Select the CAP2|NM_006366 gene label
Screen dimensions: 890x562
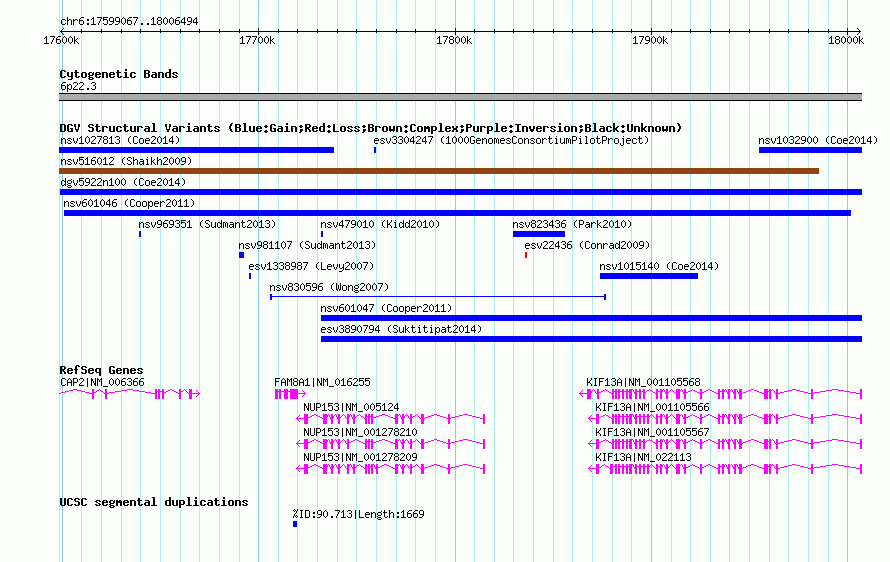[x=102, y=383]
